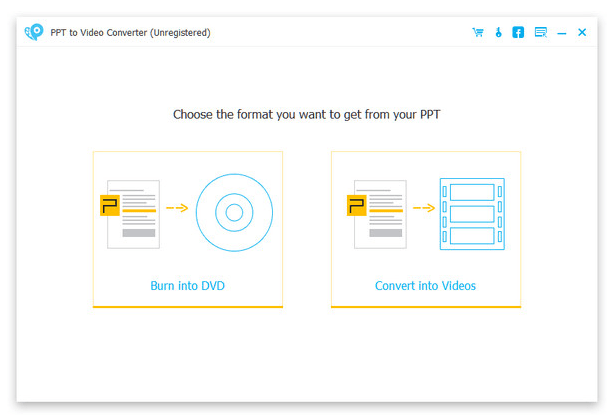The width and height of the screenshot is (615, 418).
Task: Click the window title text '(Unregistered)'
Action: click(x=176, y=32)
